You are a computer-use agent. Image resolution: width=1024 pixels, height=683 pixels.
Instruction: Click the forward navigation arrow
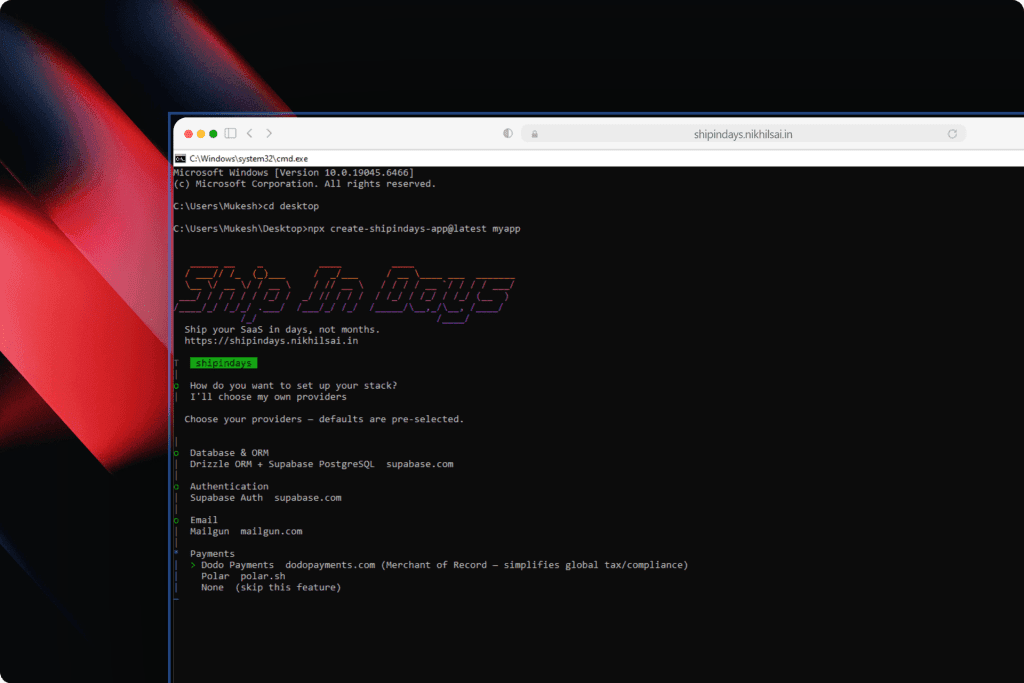tap(268, 132)
